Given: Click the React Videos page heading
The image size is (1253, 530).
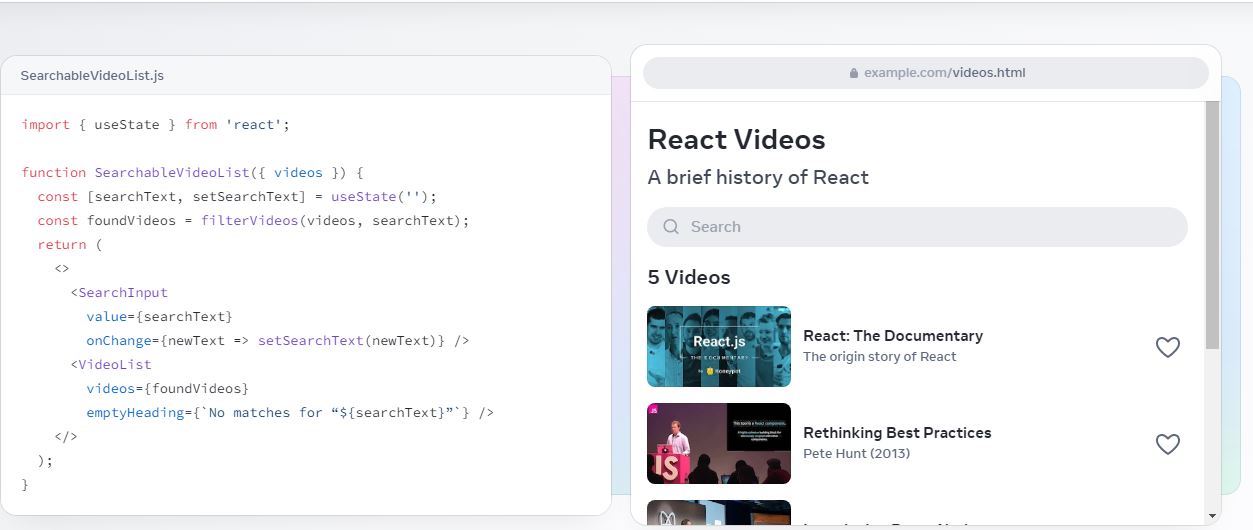Looking at the screenshot, I should [736, 139].
